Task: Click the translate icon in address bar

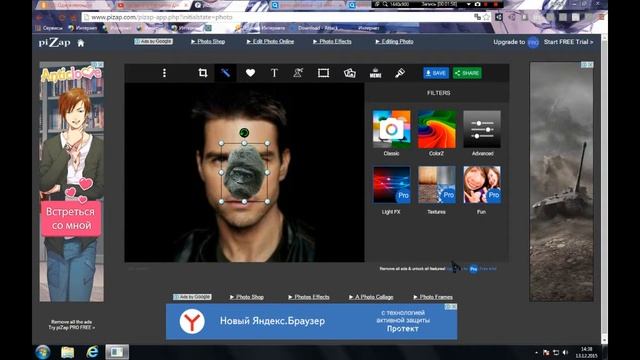Action: [477, 17]
